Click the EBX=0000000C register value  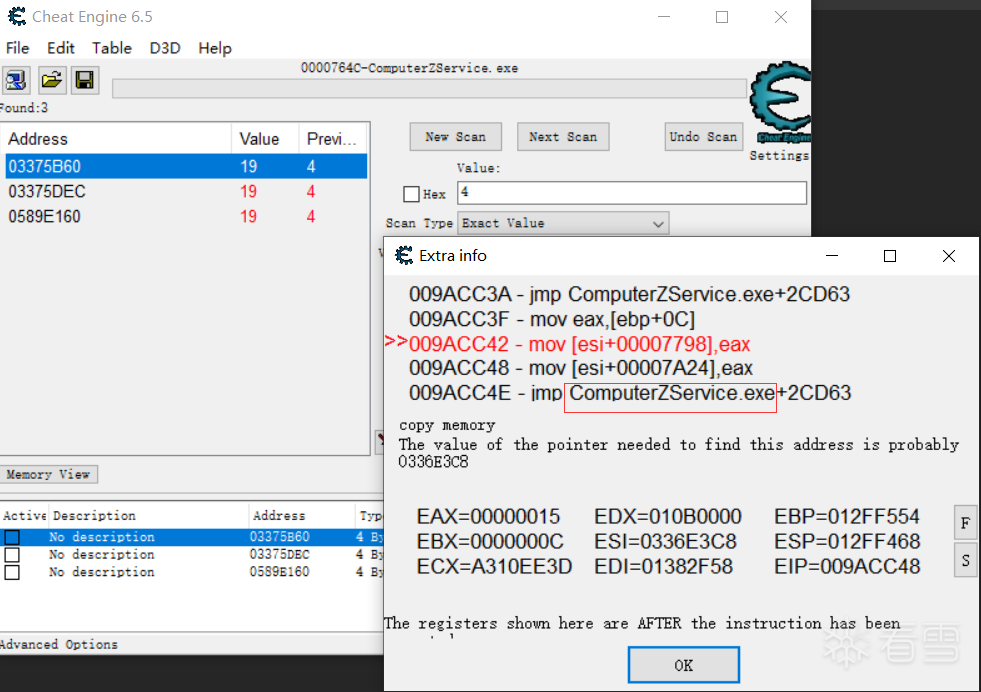pyautogui.click(x=490, y=541)
